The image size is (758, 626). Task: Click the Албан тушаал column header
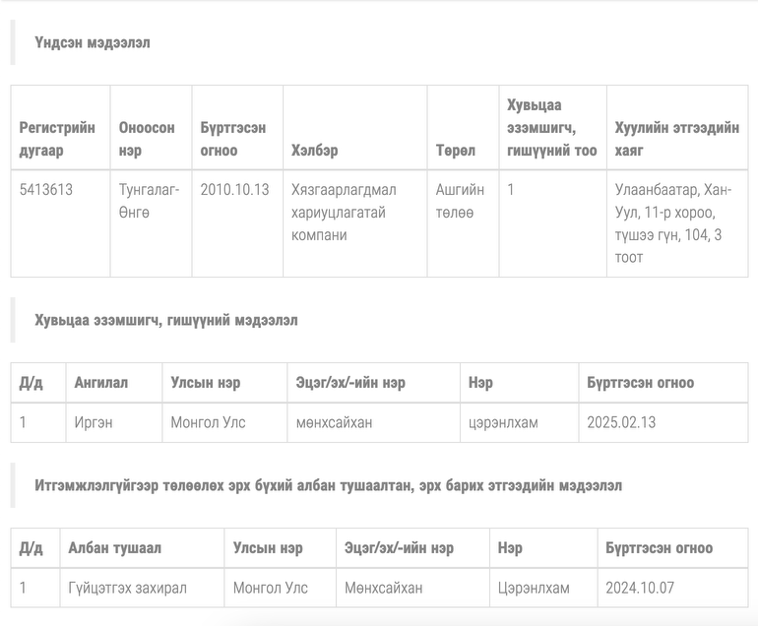coord(114,548)
